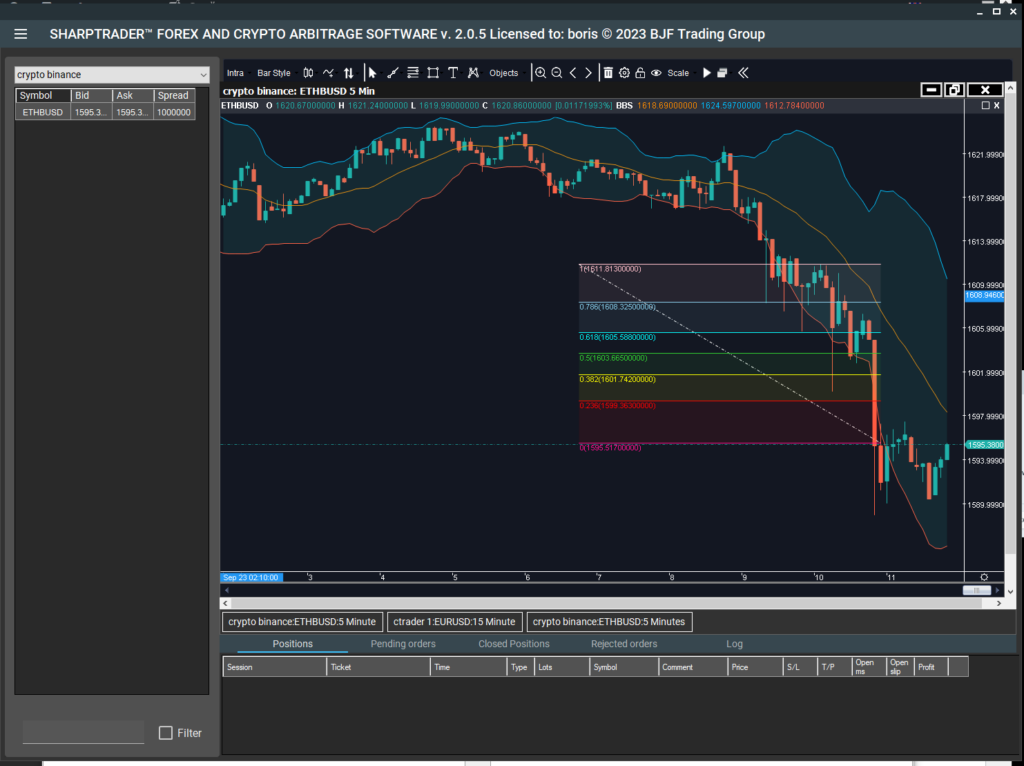Click the Session column header in positions

(274, 667)
